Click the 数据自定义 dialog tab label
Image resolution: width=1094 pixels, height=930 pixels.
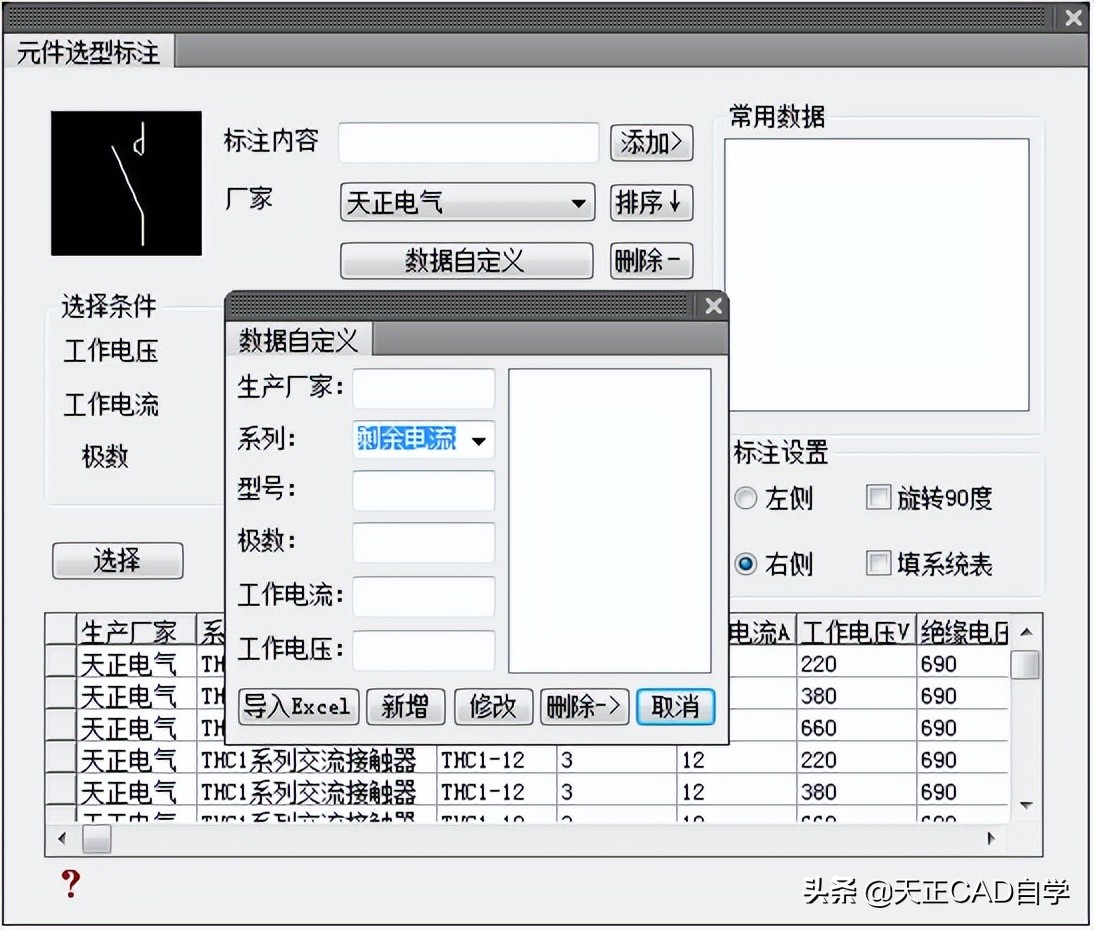pyautogui.click(x=300, y=340)
